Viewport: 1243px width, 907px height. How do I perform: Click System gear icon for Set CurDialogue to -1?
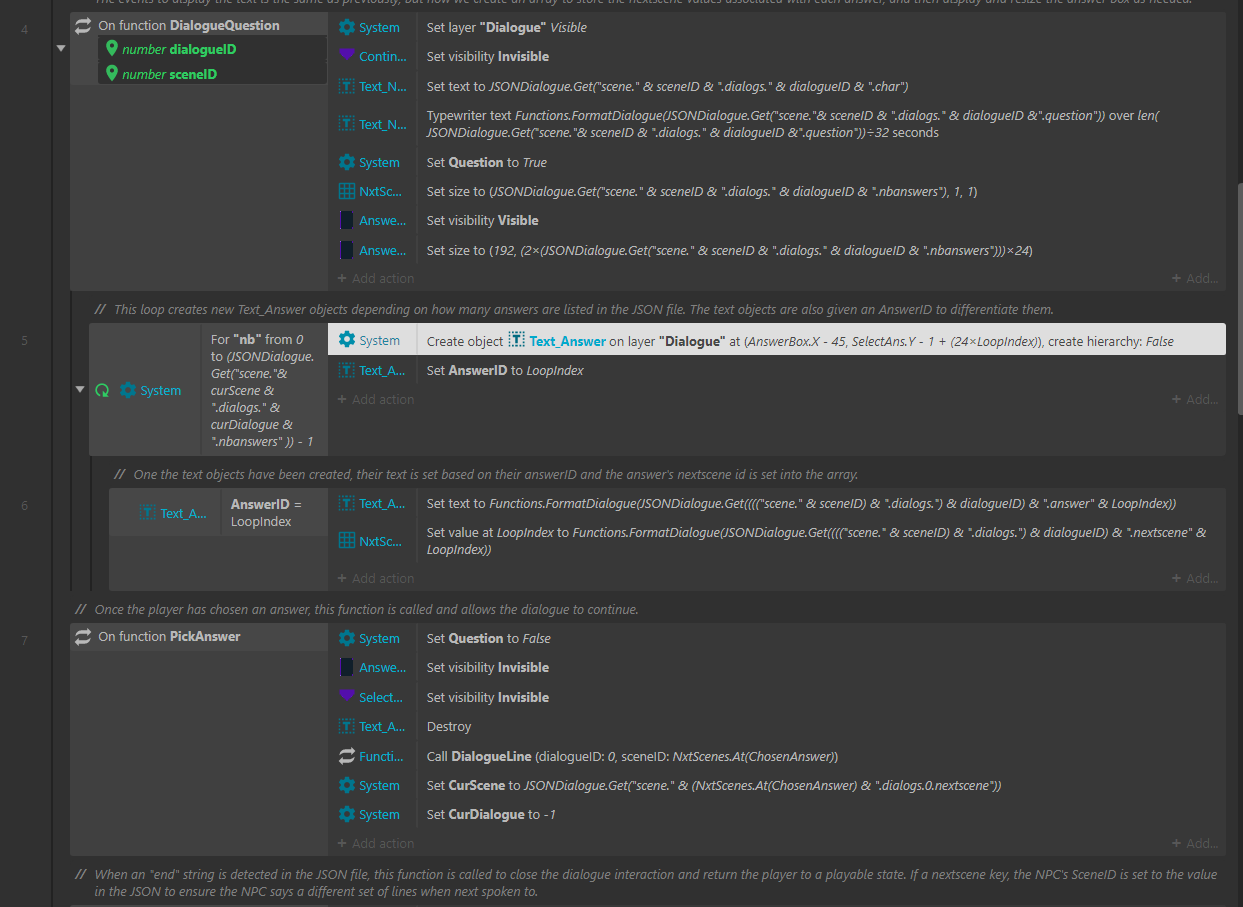pos(347,814)
